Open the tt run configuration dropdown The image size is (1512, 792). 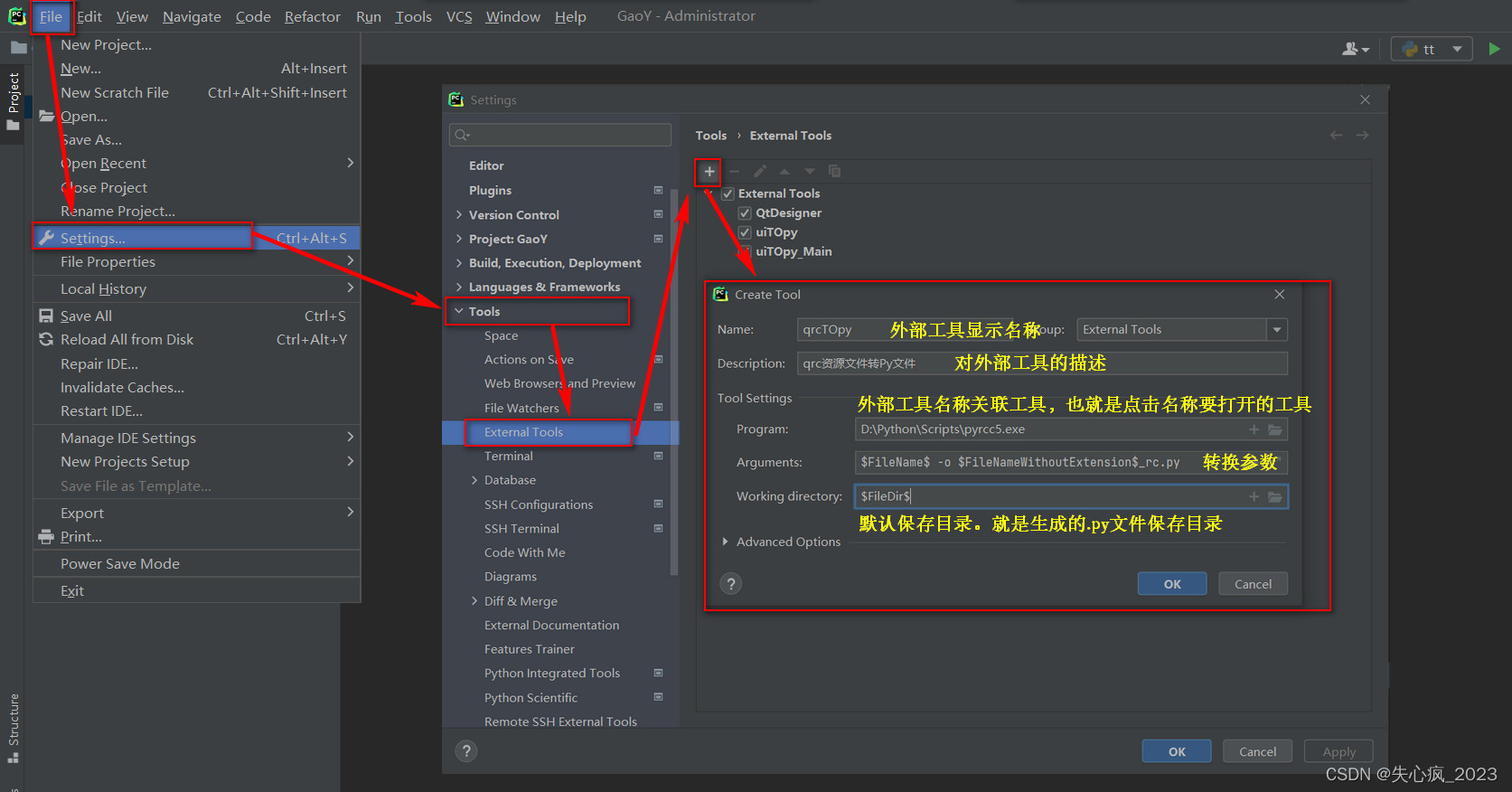(1432, 49)
